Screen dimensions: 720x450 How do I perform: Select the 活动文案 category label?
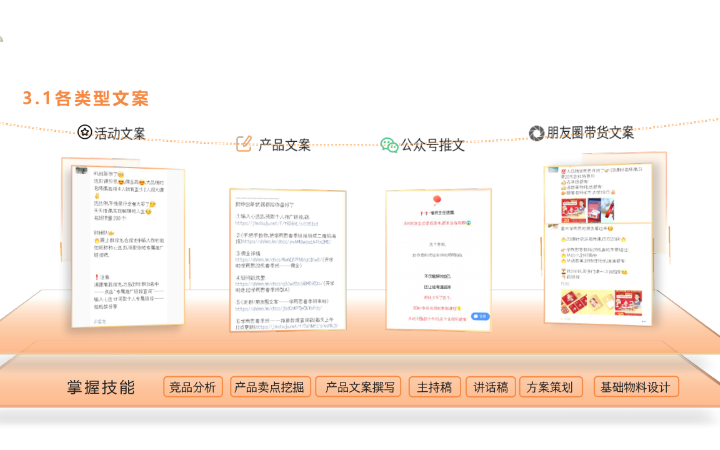(120, 133)
